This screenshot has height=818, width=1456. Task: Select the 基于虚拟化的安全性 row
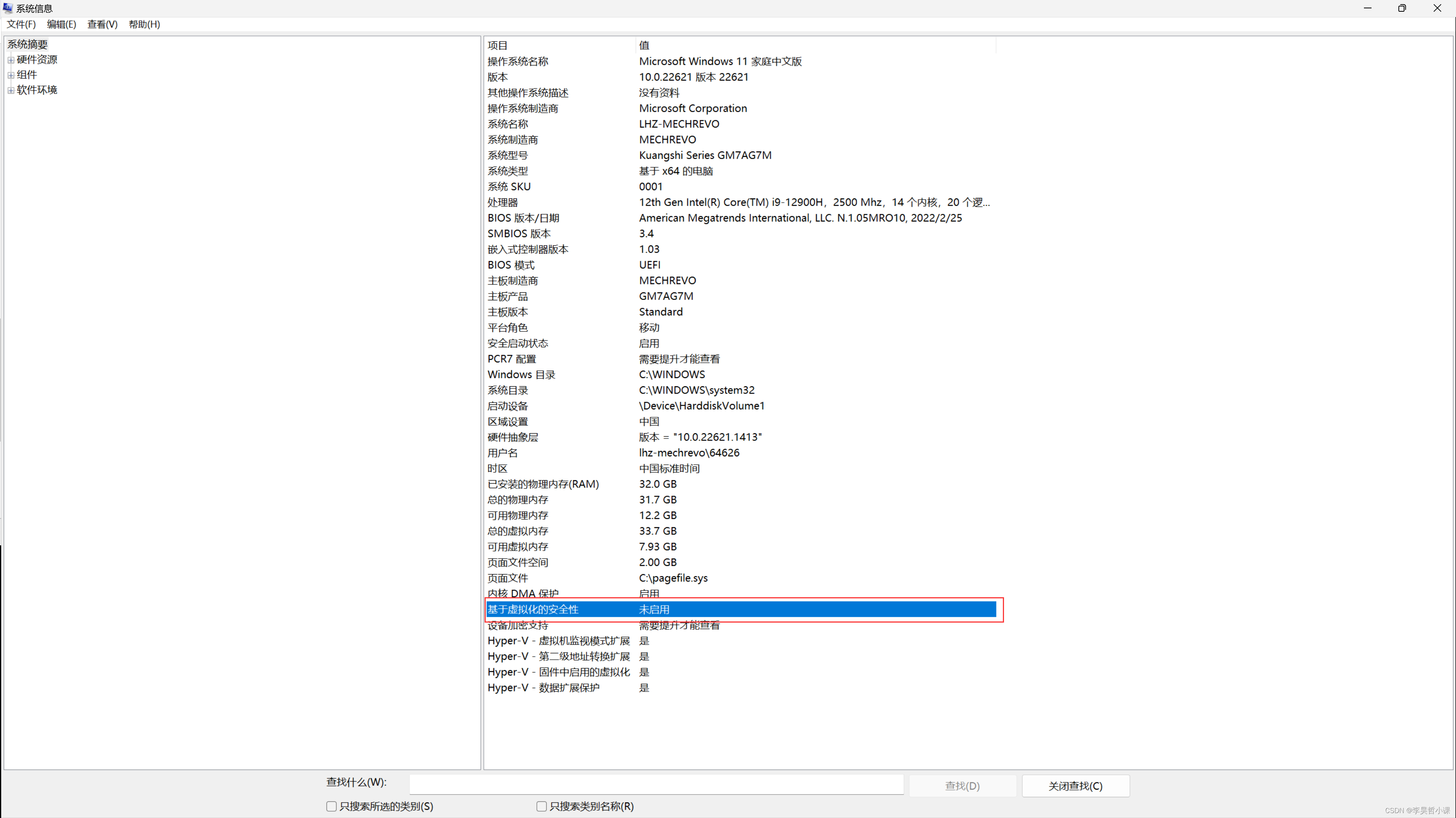coord(740,610)
